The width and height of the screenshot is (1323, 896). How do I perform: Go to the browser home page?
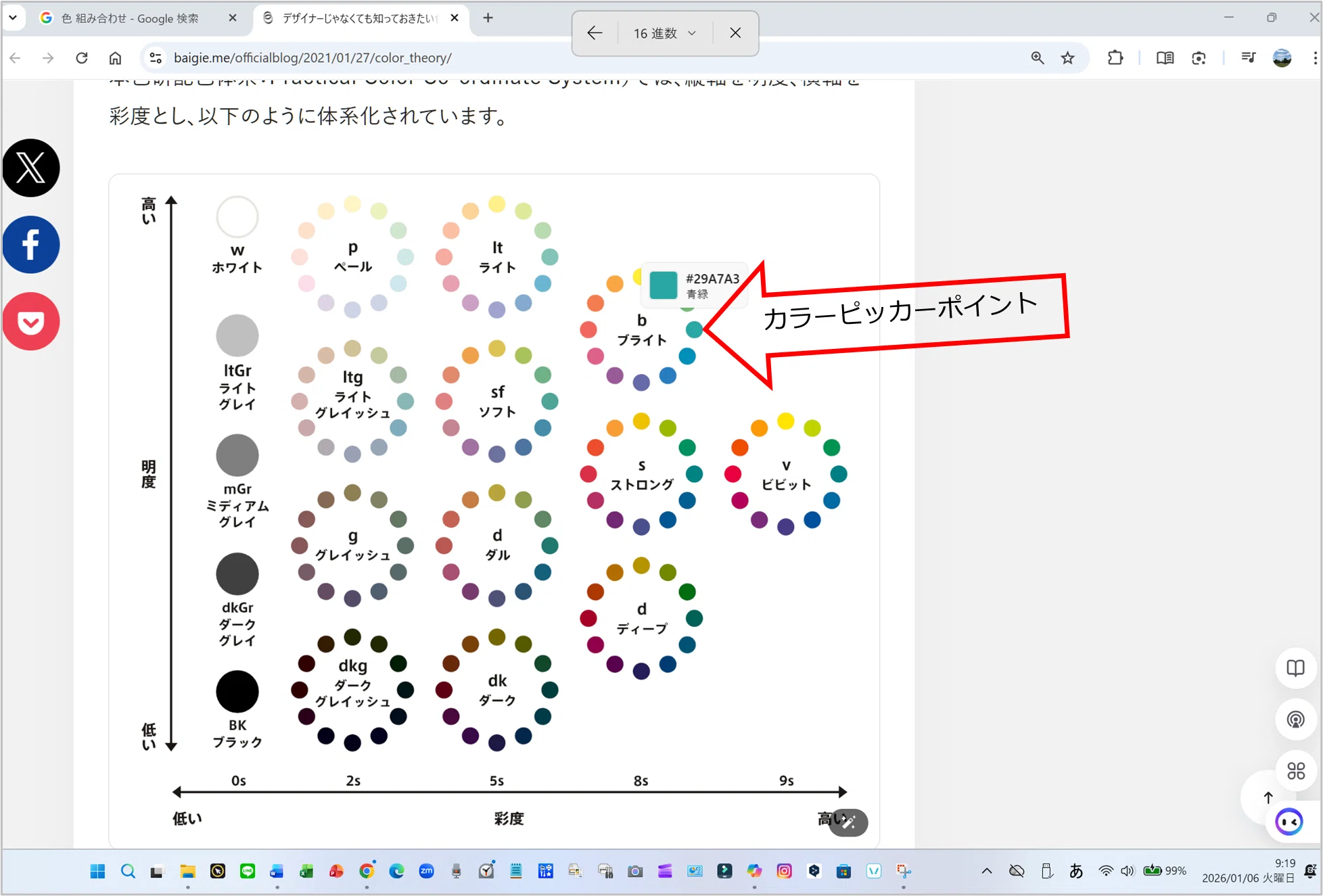[116, 58]
